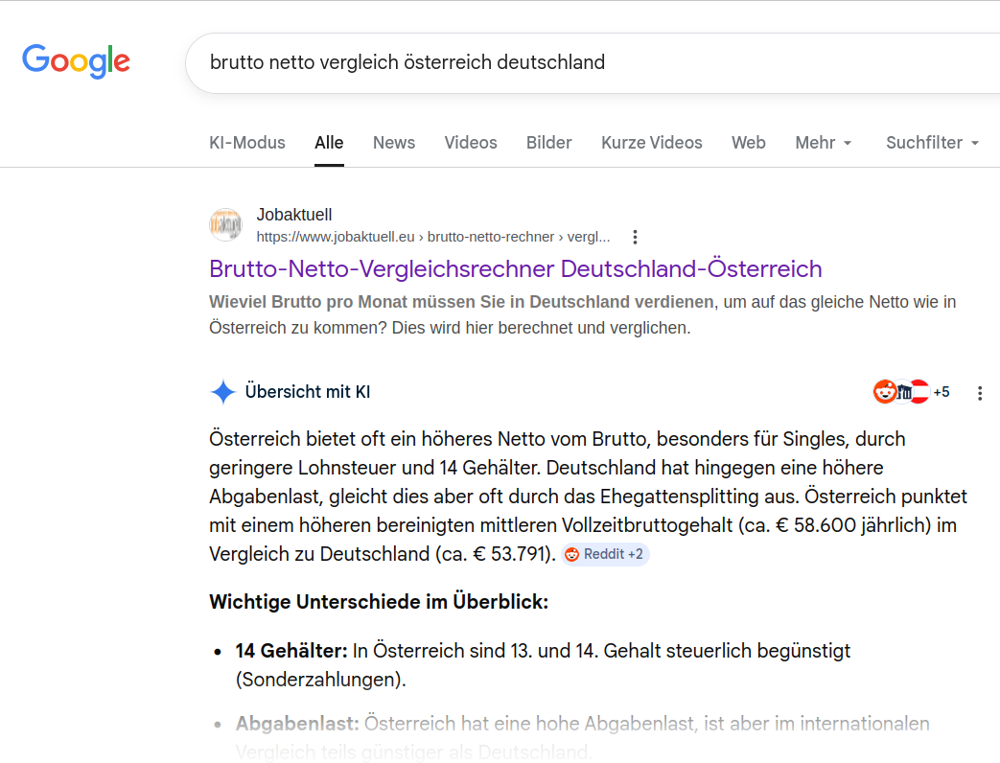
Task: Open the Videos tab
Action: click(471, 143)
